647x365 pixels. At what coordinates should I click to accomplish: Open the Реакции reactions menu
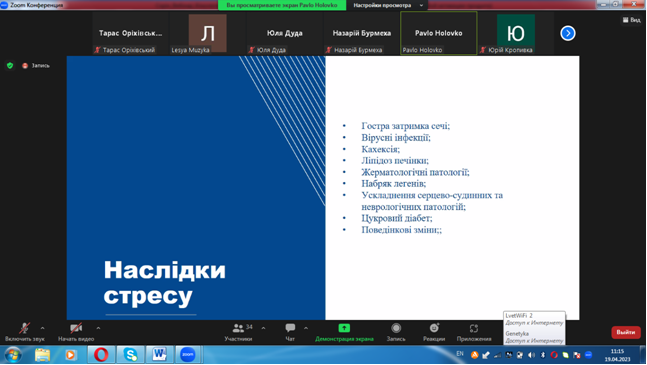point(434,332)
